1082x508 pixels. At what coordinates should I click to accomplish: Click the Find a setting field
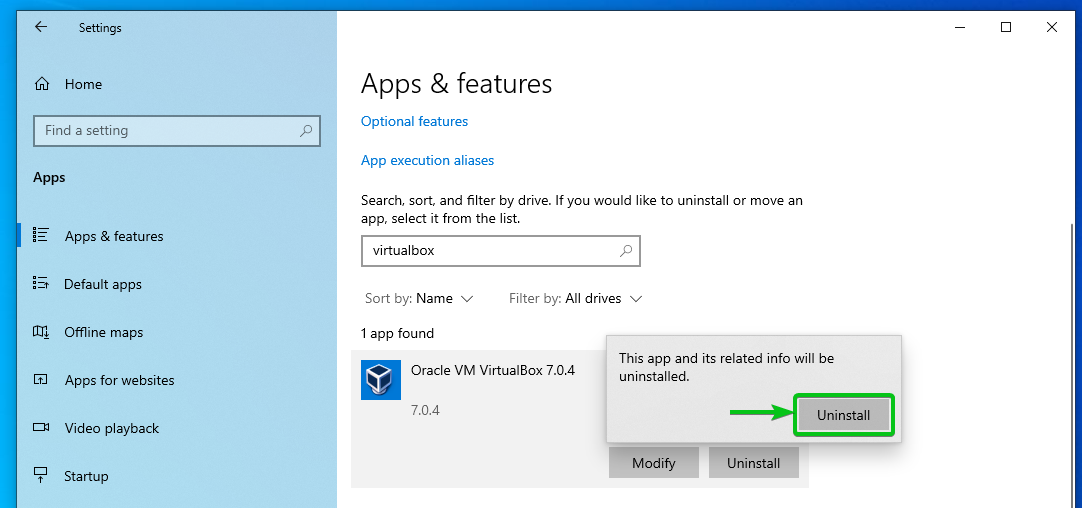point(177,130)
